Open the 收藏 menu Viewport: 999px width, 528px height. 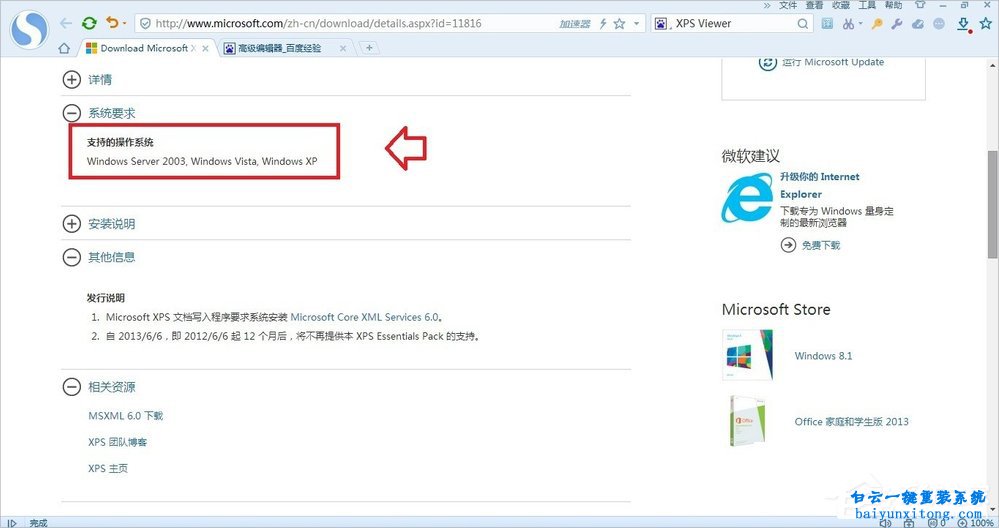841,4
